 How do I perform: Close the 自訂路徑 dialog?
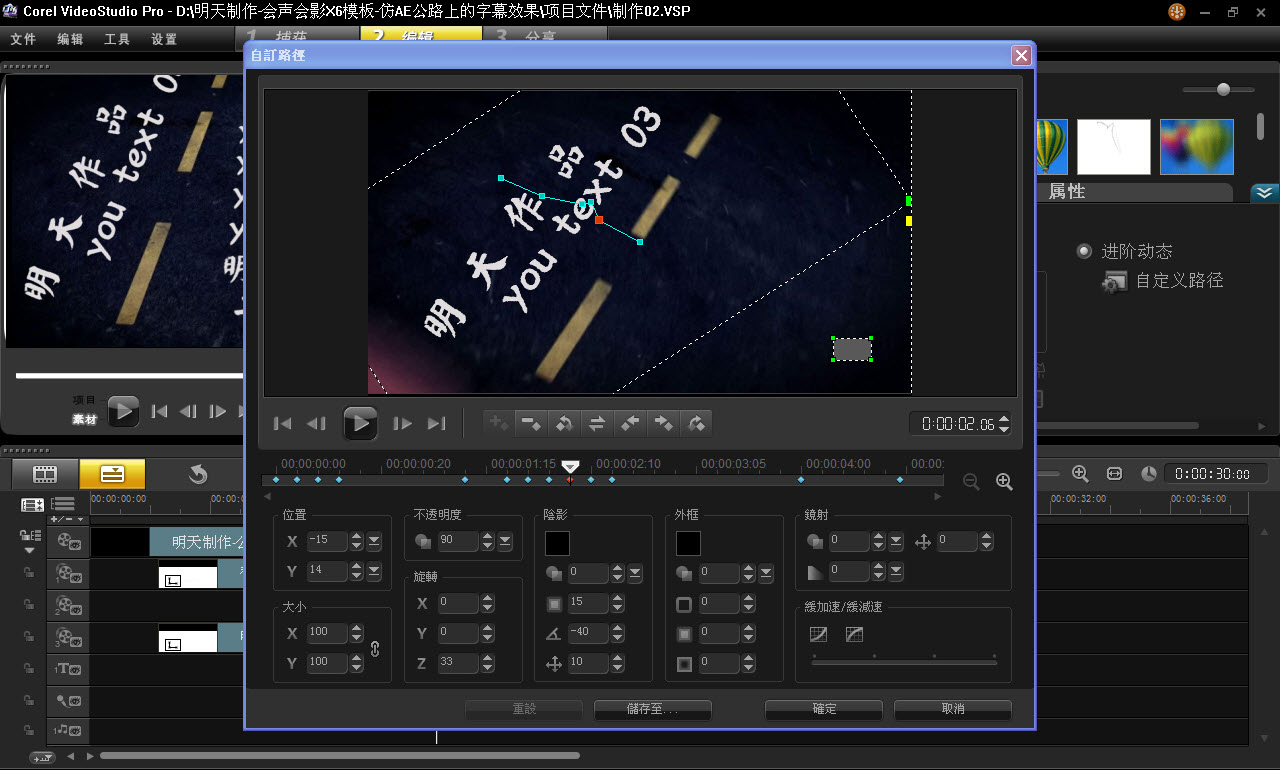point(1020,55)
